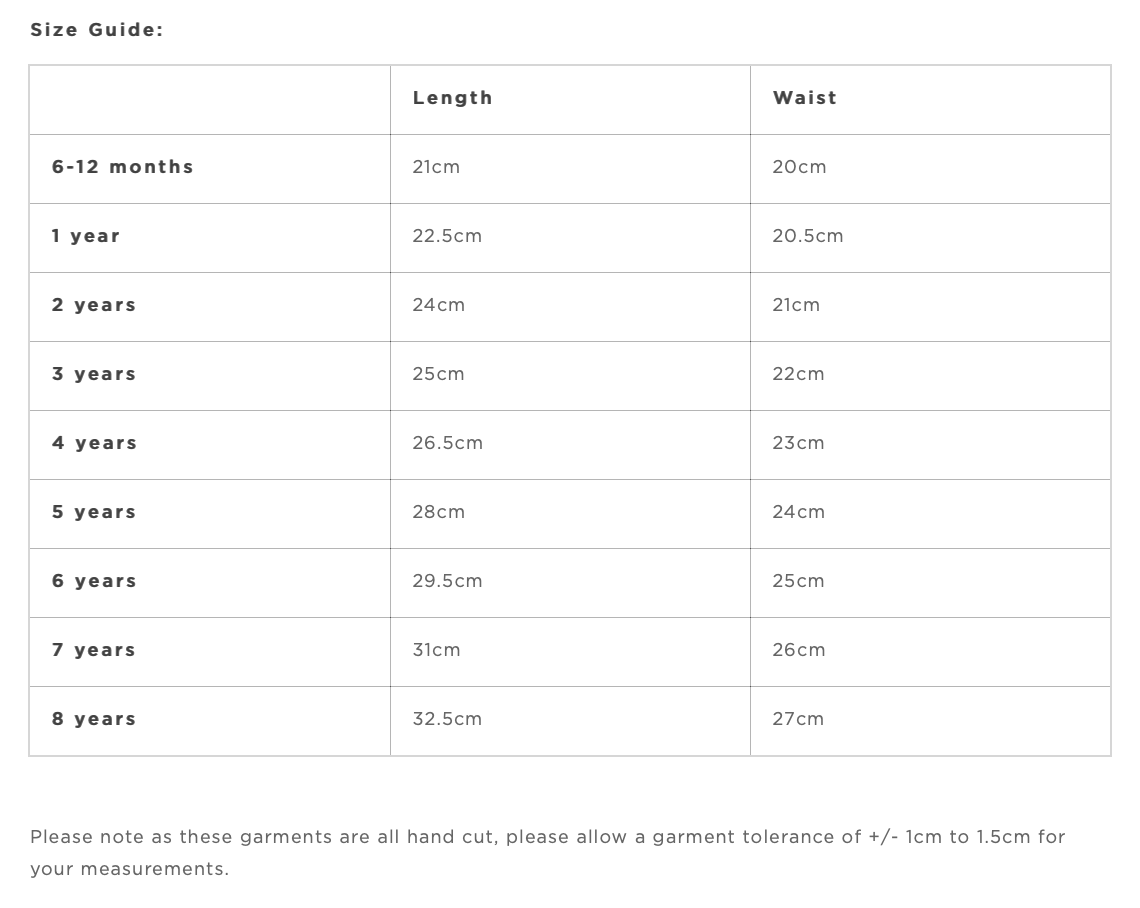Viewport: 1140px width, 908px height.
Task: Click the "7 years" row label
Action: [x=94, y=650]
